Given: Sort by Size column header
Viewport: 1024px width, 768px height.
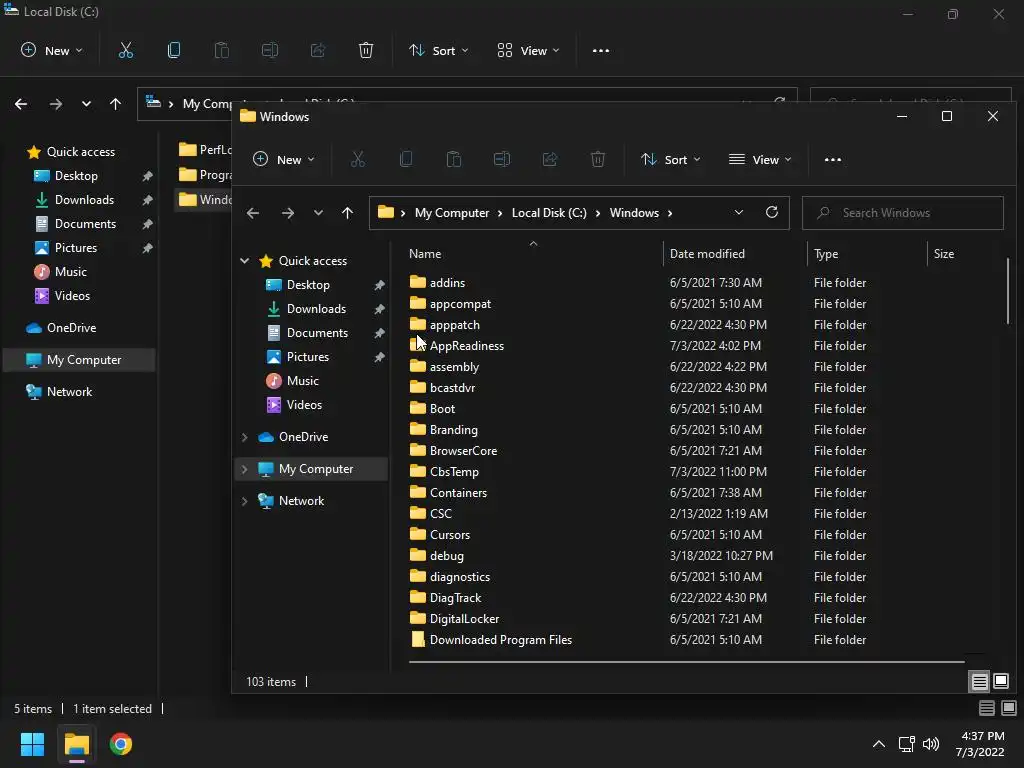Looking at the screenshot, I should click(x=964, y=253).
